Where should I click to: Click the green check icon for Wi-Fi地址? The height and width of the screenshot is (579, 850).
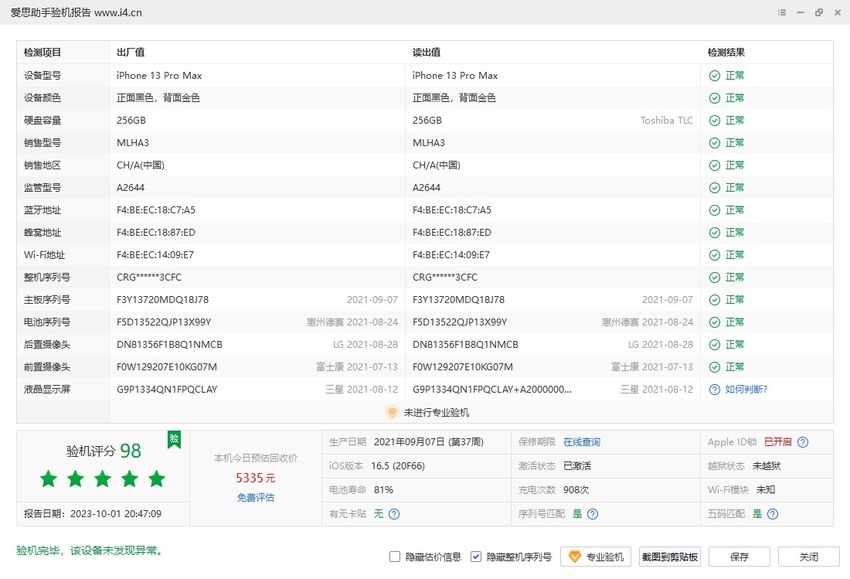pos(714,255)
